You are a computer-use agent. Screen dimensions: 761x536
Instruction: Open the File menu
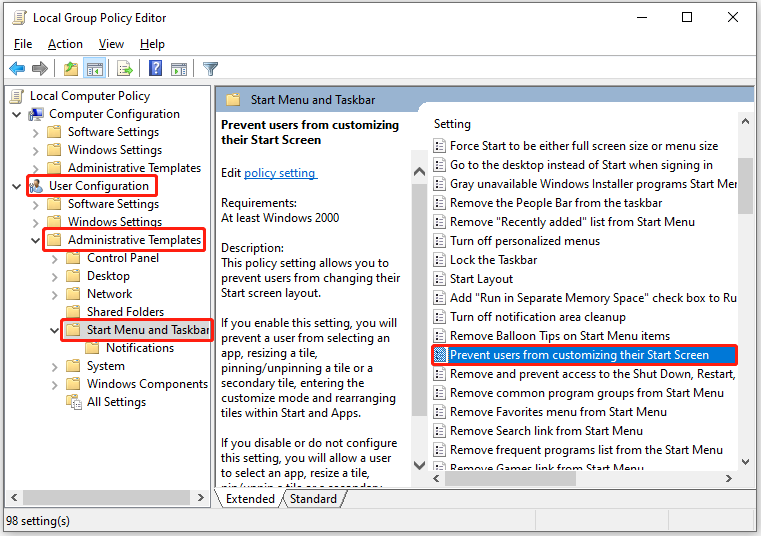pos(23,44)
